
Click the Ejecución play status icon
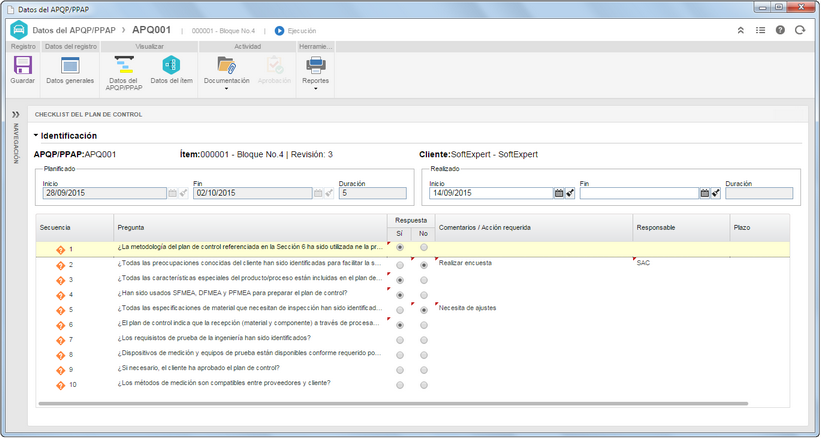click(x=279, y=31)
